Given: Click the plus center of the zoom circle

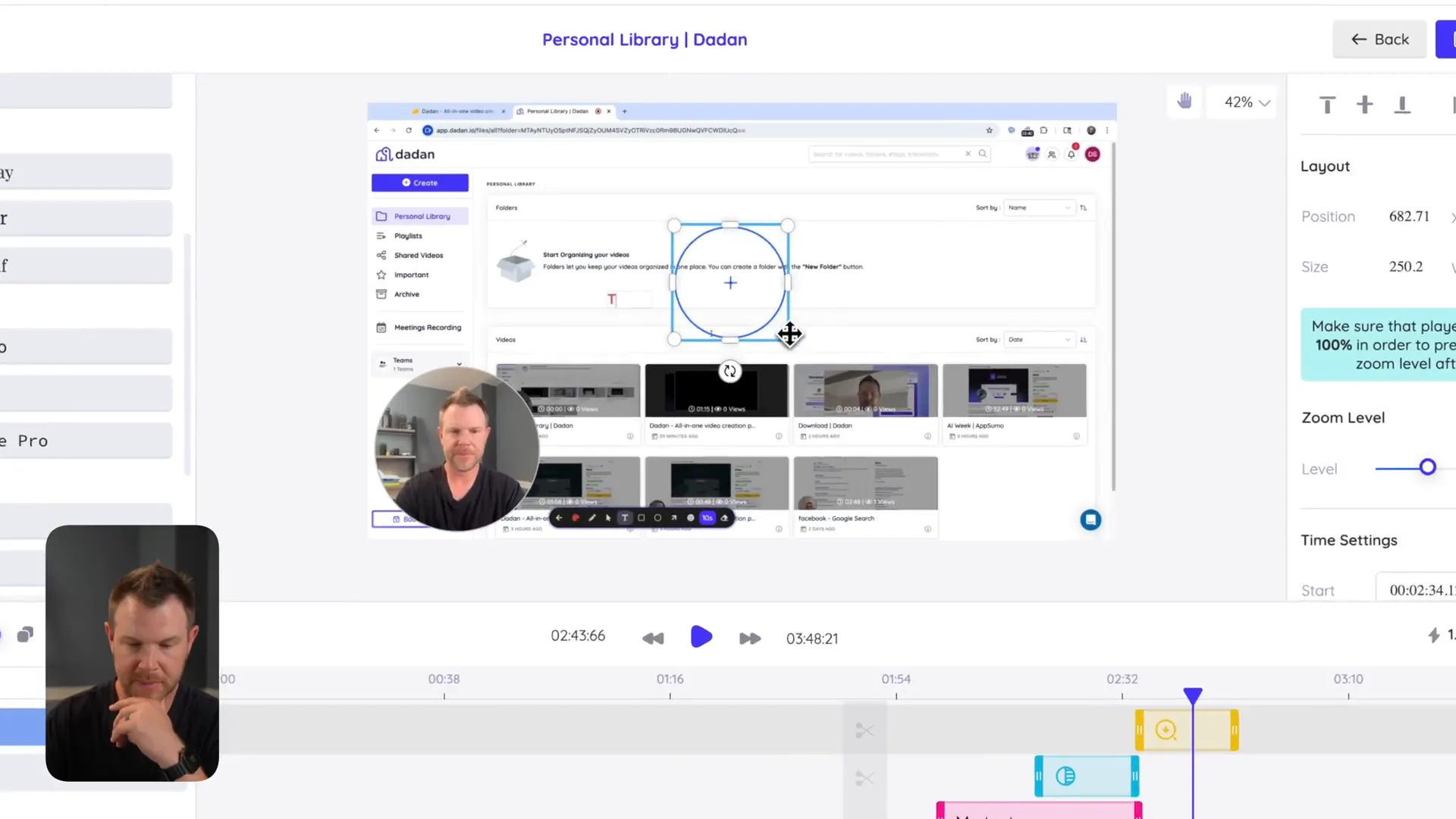Looking at the screenshot, I should (x=730, y=283).
